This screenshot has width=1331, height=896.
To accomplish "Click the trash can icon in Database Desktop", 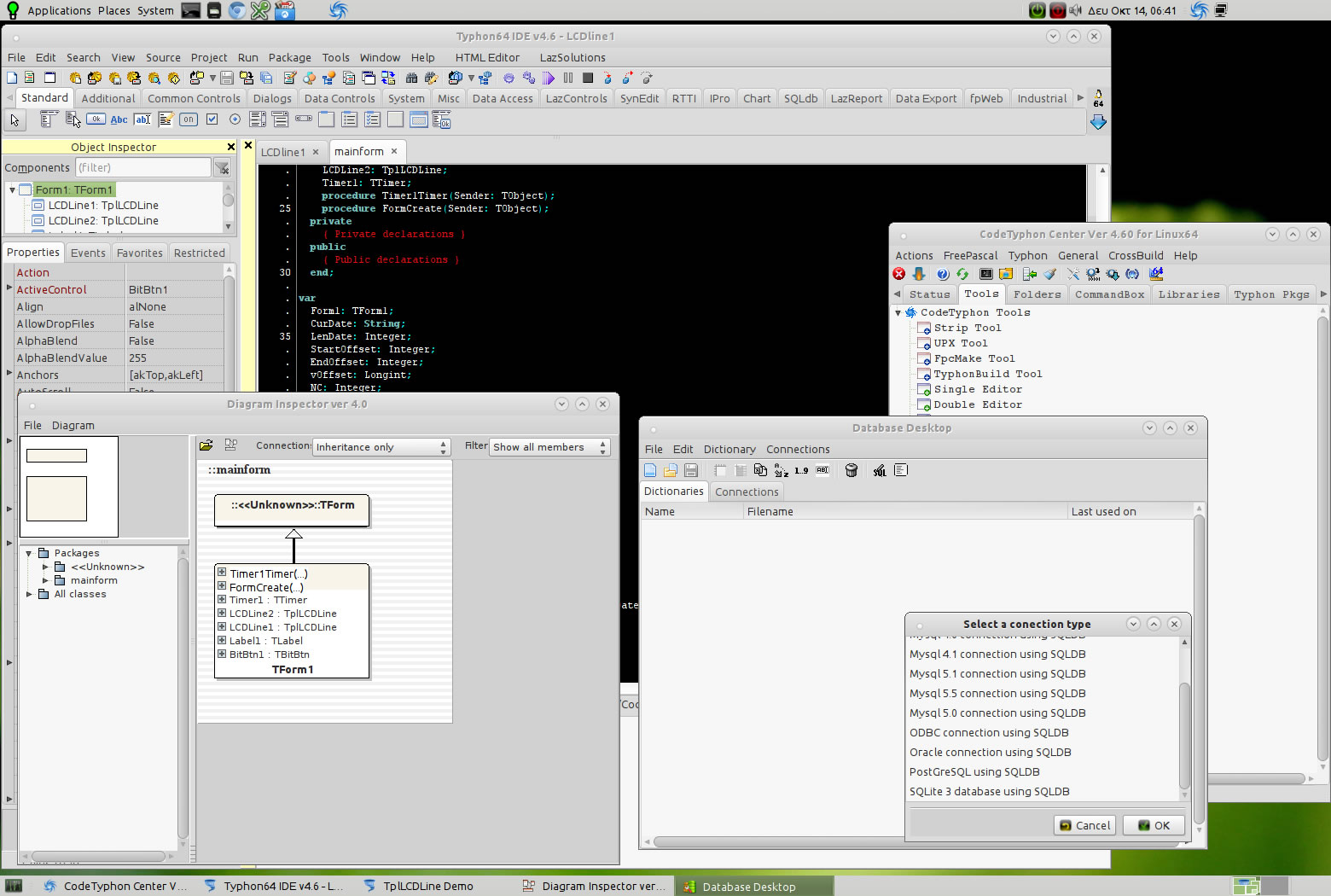I will tap(851, 470).
